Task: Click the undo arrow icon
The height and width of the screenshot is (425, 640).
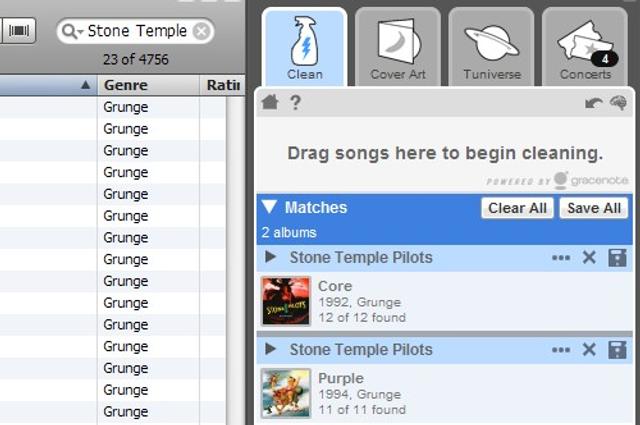Action: [593, 103]
